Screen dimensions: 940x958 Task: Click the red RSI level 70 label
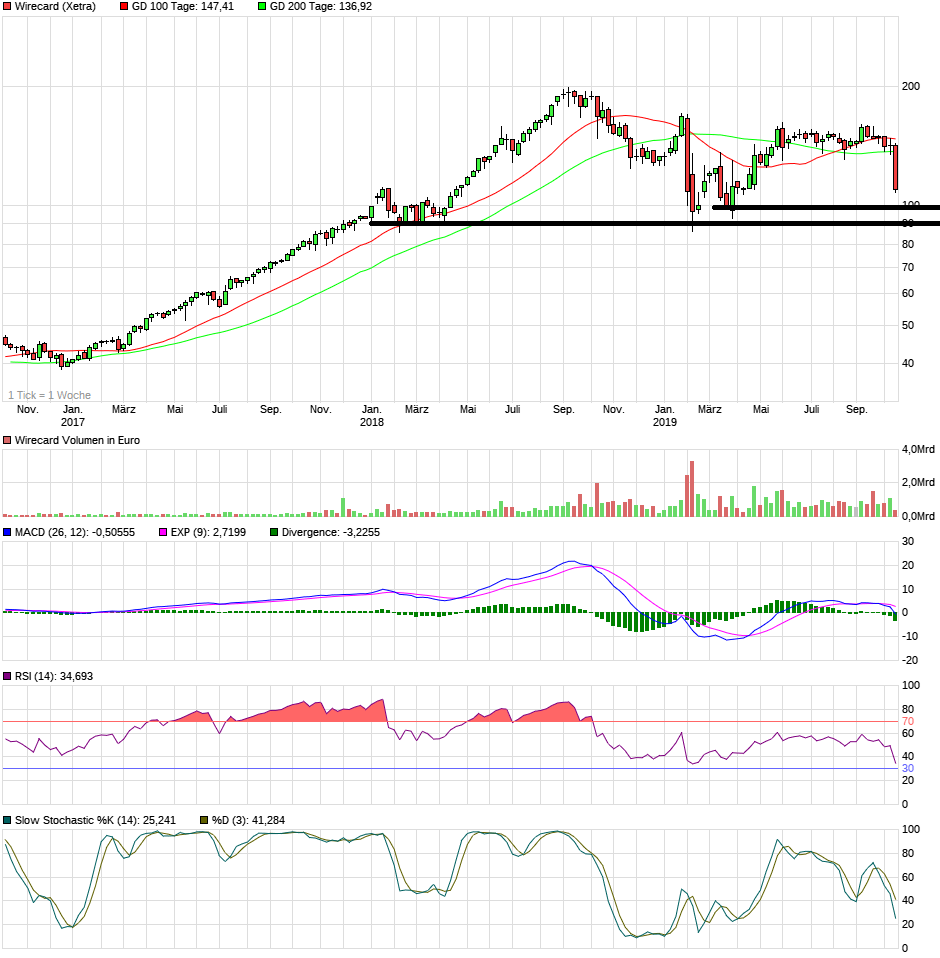[x=908, y=721]
